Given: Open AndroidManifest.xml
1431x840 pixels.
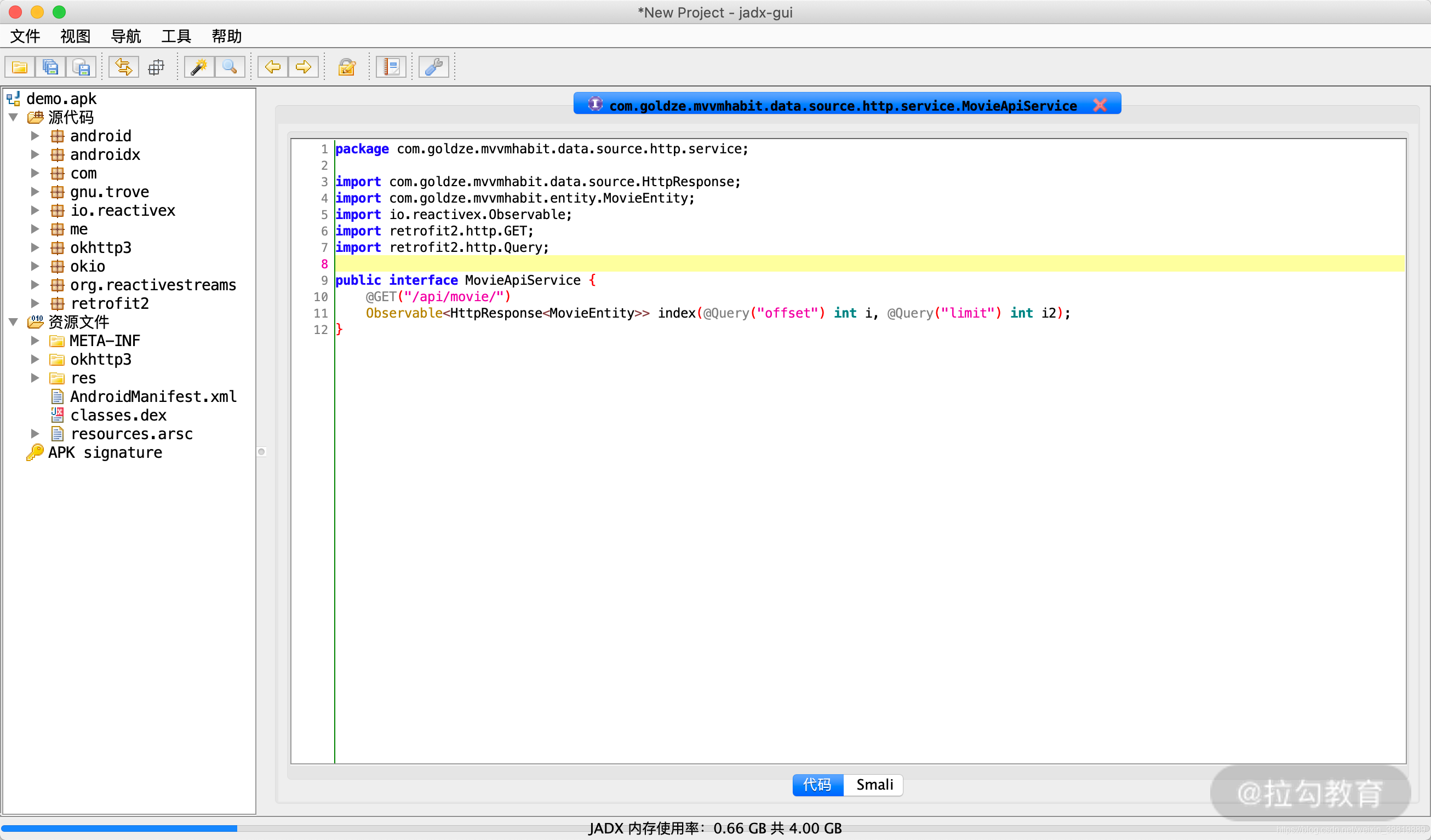Looking at the screenshot, I should point(153,396).
